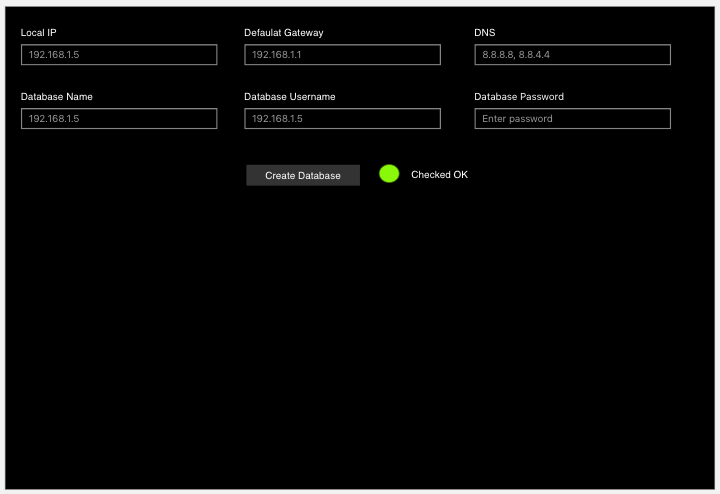Image resolution: width=720 pixels, height=494 pixels.
Task: Click the Checked OK status text
Action: 439,175
